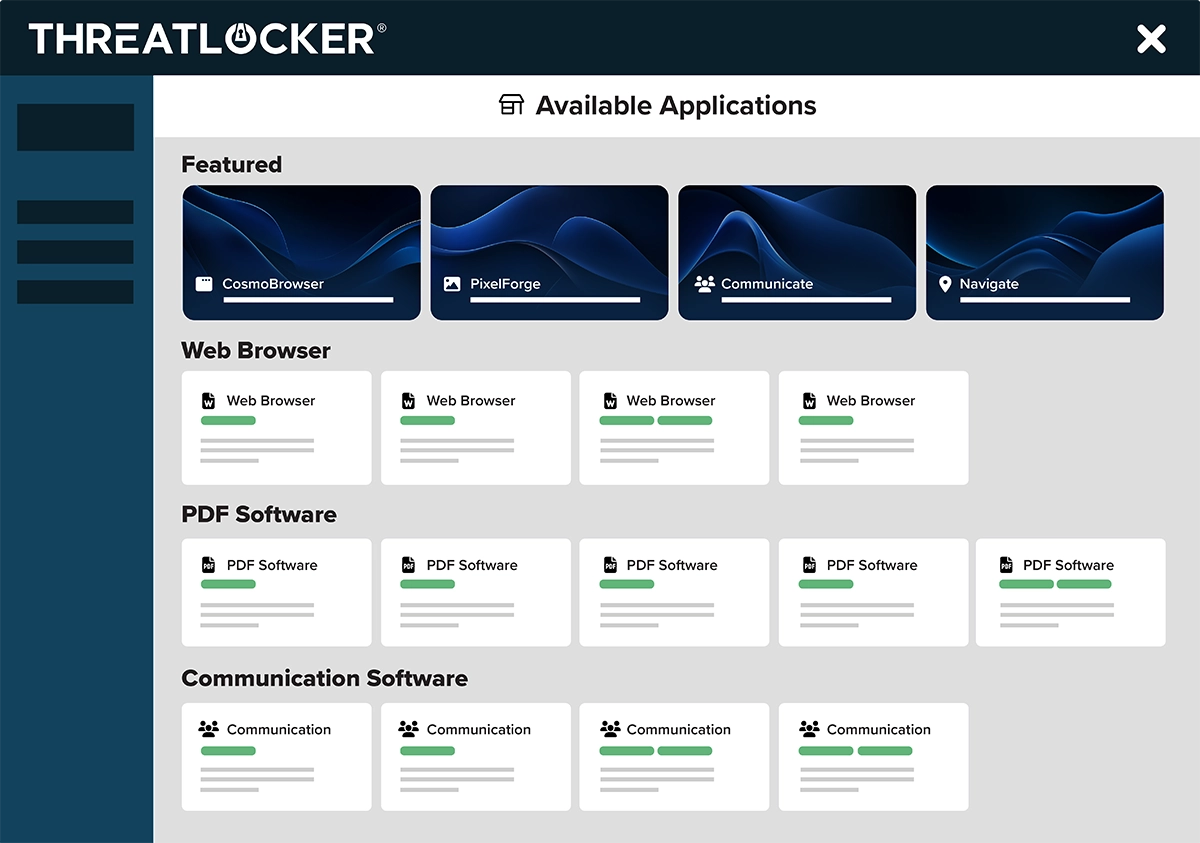Click the image icon beside PixelForge
This screenshot has width=1200, height=843.
tap(452, 284)
